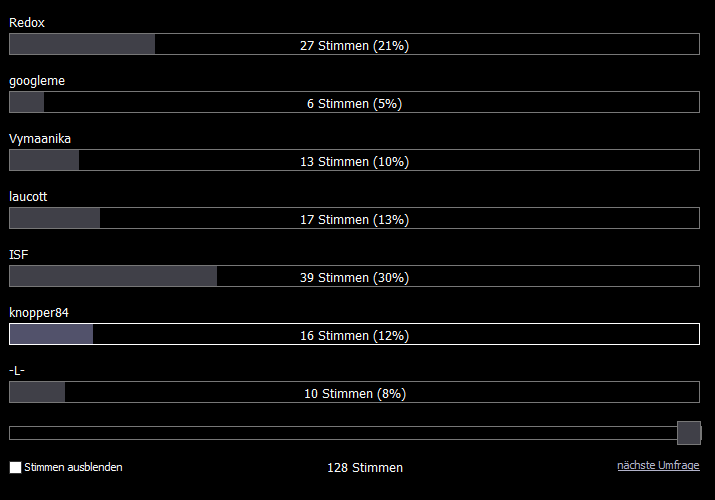Click the 'Vymaanika' option label
Image resolution: width=715 pixels, height=500 pixels.
[x=40, y=139]
